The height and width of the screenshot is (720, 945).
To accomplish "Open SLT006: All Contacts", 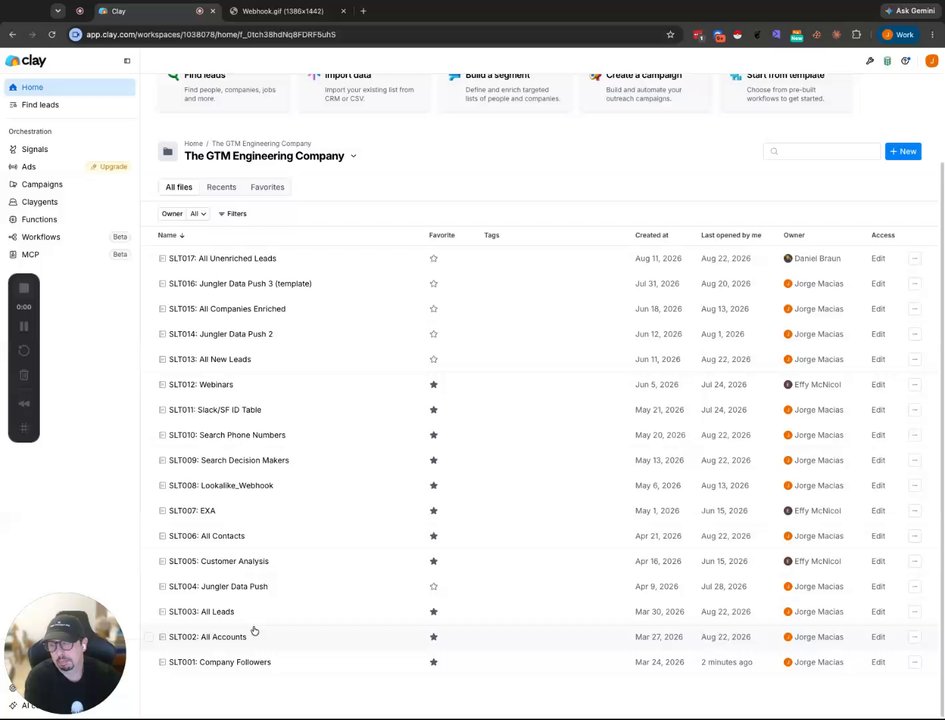I will [x=207, y=536].
